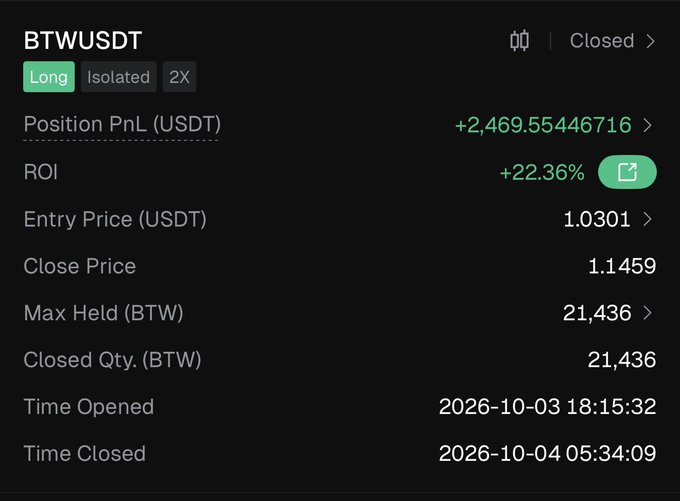Click the BTWUSDT pair title
Screen dimensions: 680x501
point(83,41)
